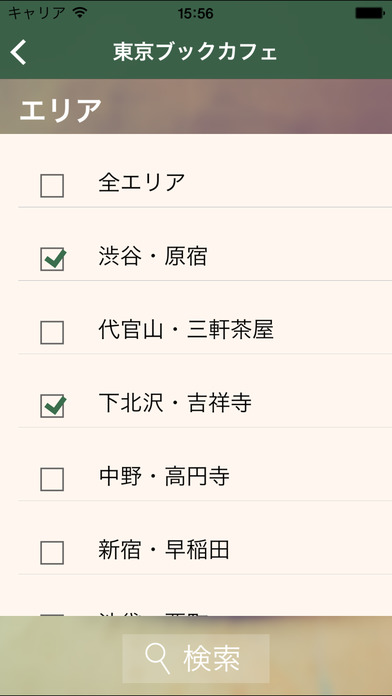Tap the battery indicator icon

tap(369, 13)
